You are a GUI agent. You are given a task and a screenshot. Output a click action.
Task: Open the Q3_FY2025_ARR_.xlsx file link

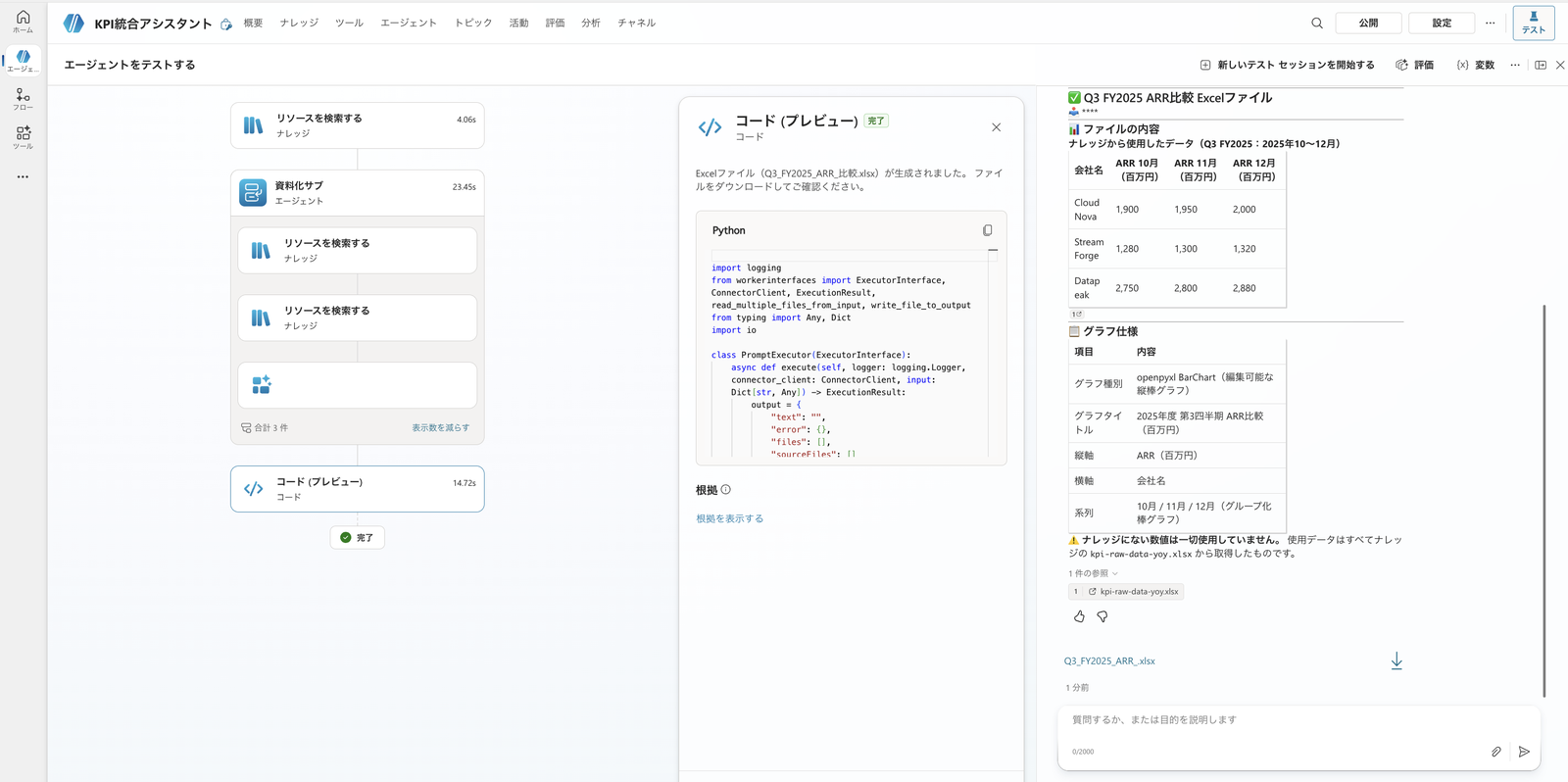(1109, 661)
